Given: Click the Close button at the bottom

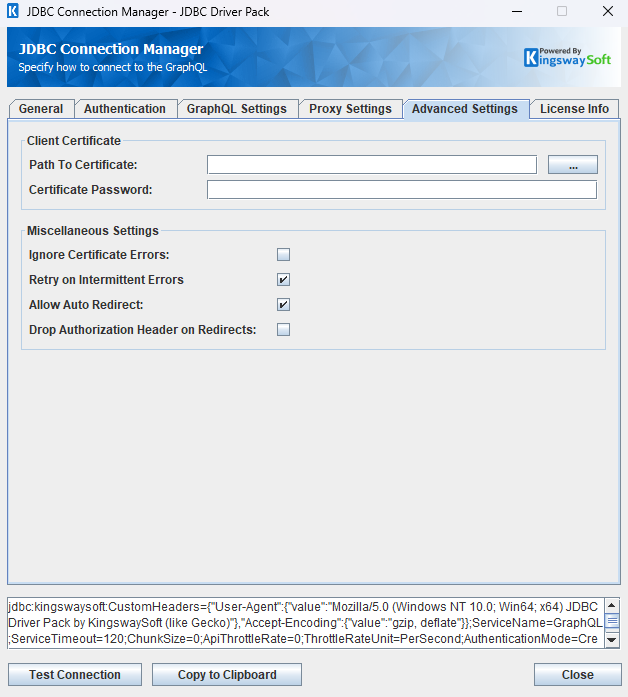Looking at the screenshot, I should pyautogui.click(x=578, y=675).
